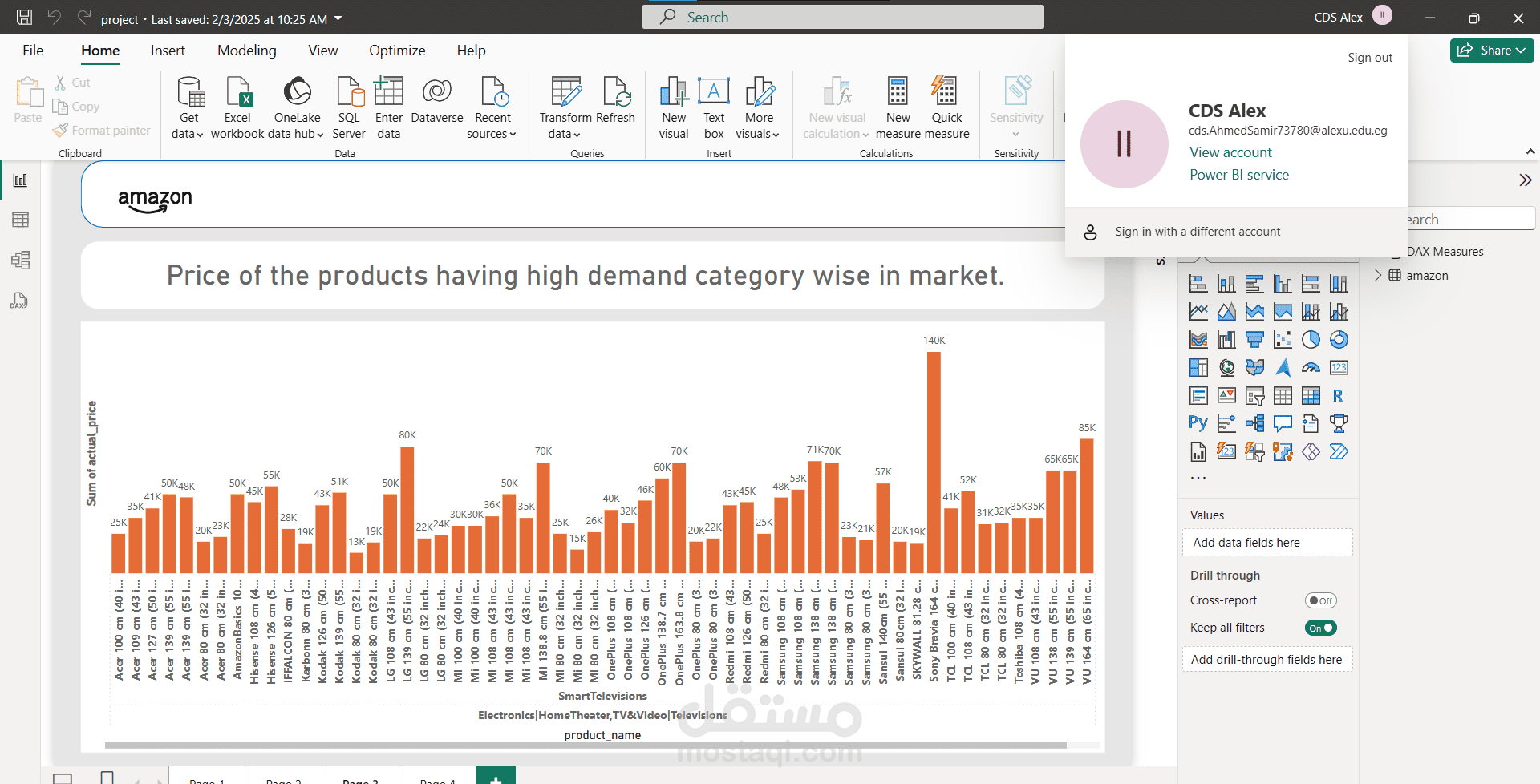Select the KPI visual

1226,396
